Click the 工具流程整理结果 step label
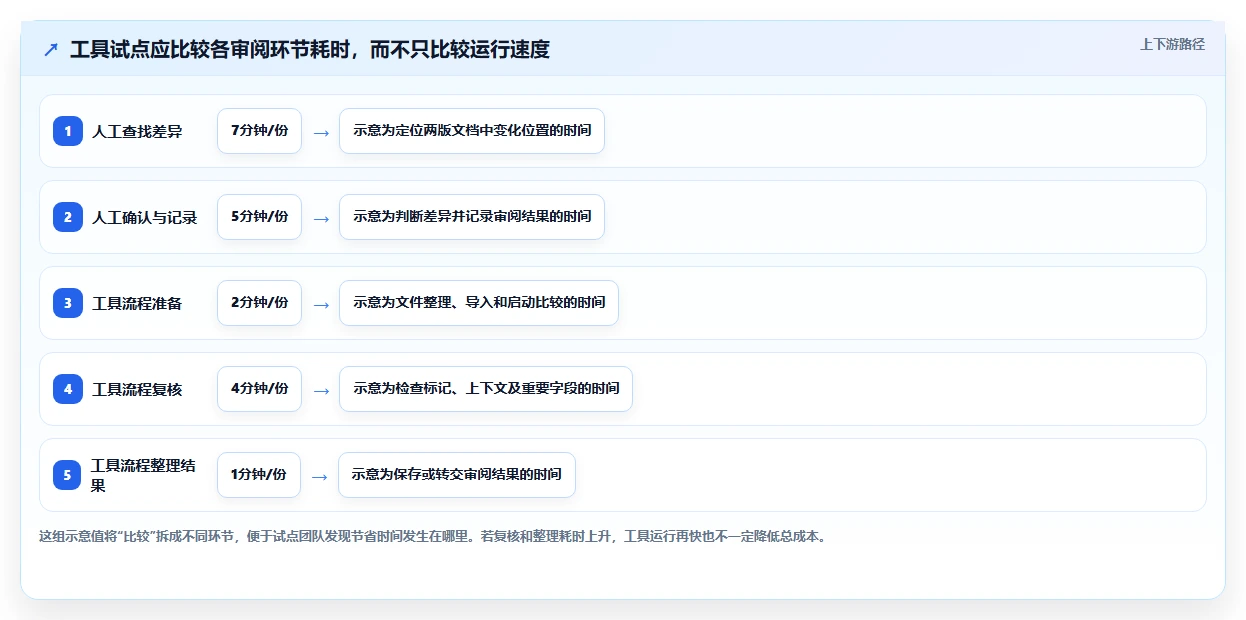The height and width of the screenshot is (620, 1246). click(144, 475)
